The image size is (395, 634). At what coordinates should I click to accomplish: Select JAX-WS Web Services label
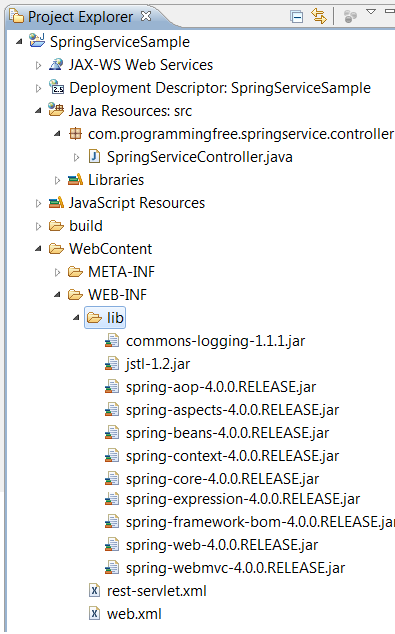pyautogui.click(x=141, y=65)
